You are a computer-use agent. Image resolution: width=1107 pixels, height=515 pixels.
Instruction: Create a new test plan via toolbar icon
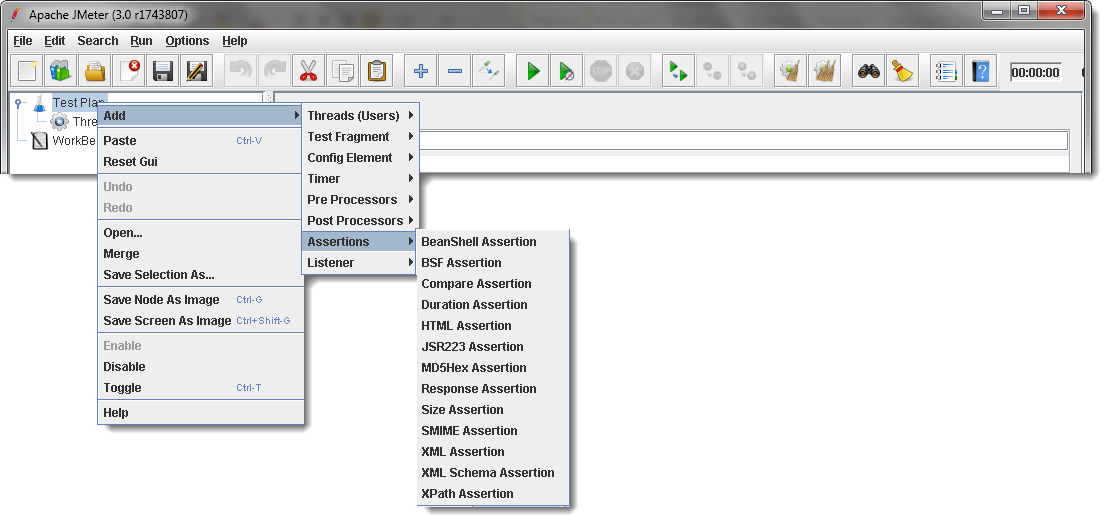coord(28,71)
